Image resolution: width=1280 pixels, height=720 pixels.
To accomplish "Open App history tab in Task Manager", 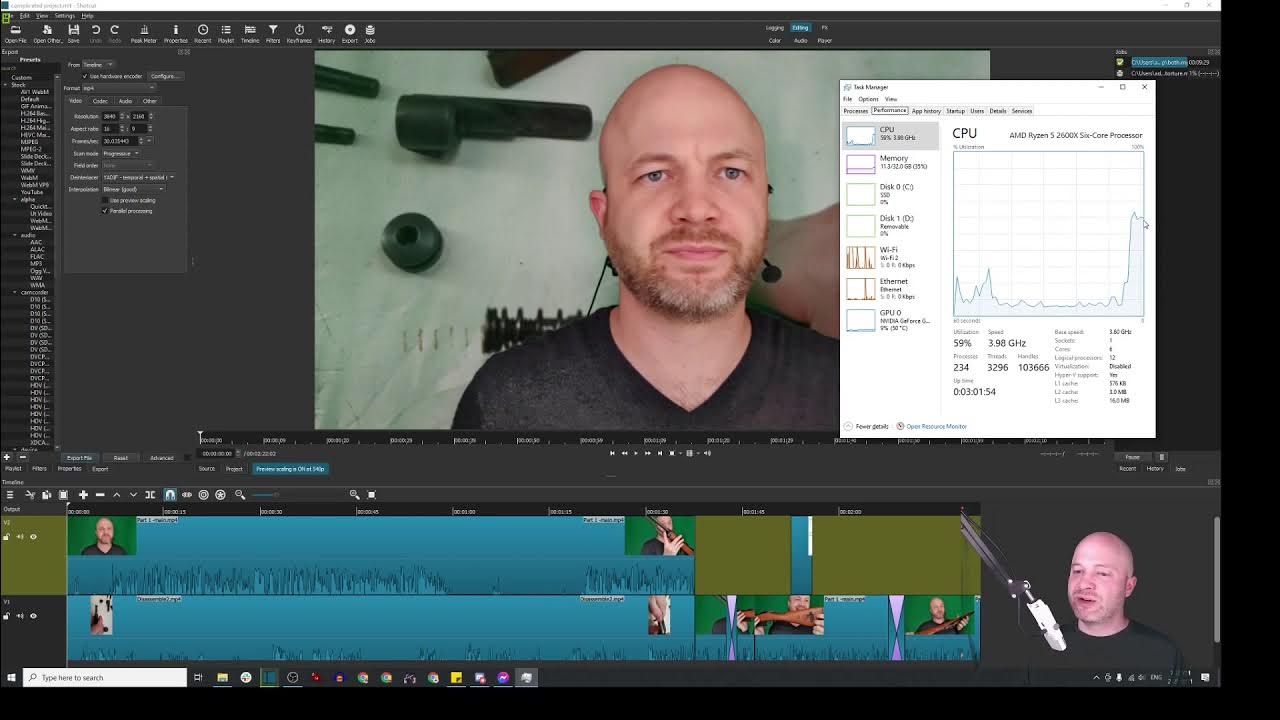I will [x=926, y=111].
